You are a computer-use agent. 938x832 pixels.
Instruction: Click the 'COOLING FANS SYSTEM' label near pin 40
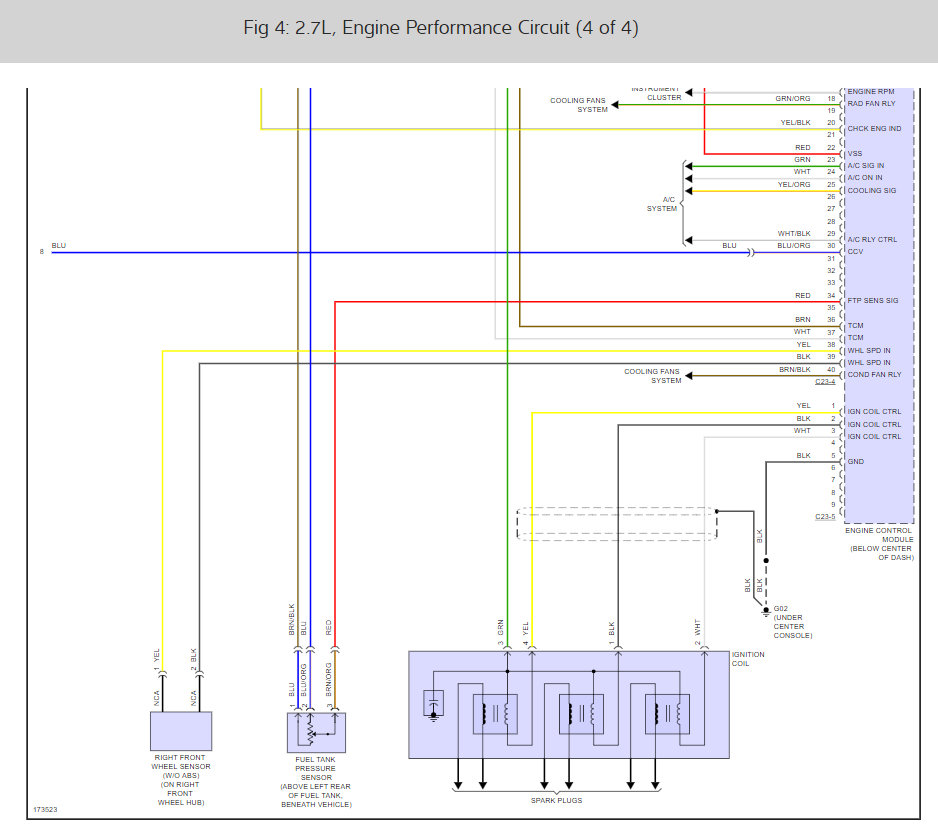[653, 376]
